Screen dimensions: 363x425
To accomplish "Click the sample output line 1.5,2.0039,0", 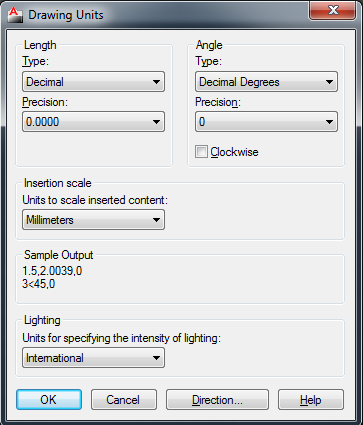I will point(52,271).
